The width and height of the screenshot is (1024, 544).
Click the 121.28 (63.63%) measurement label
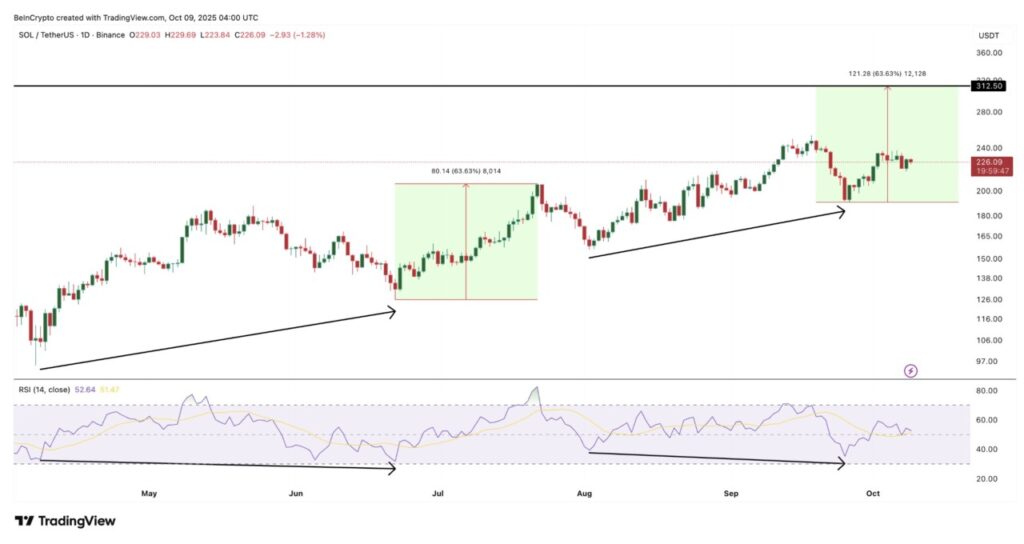coord(885,73)
